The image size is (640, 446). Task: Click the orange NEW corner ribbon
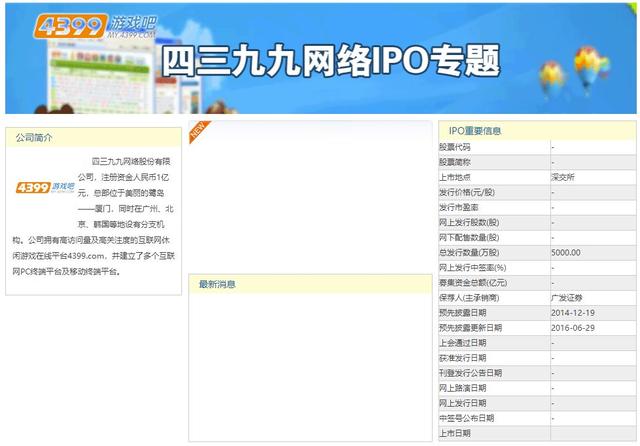[x=200, y=131]
